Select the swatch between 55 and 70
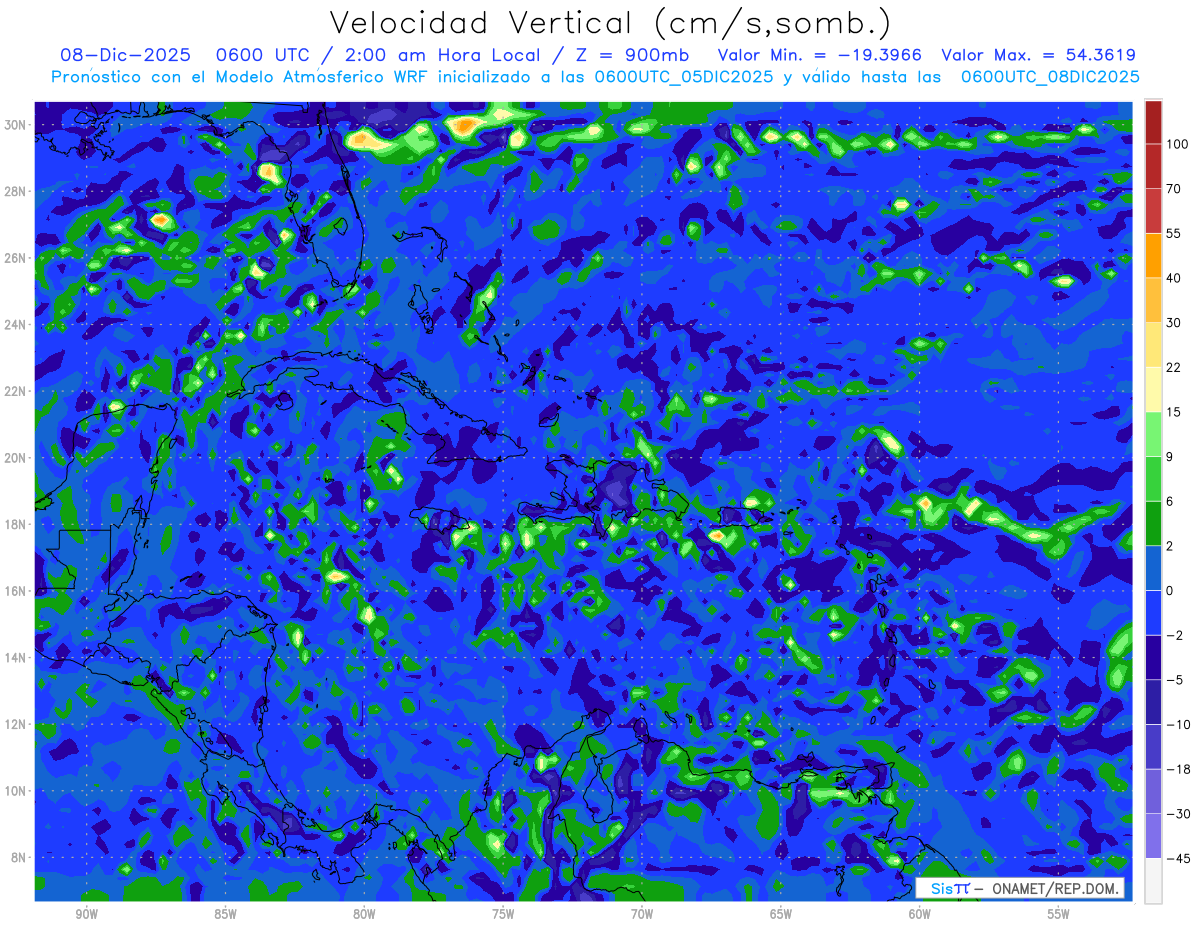 [x=1153, y=211]
